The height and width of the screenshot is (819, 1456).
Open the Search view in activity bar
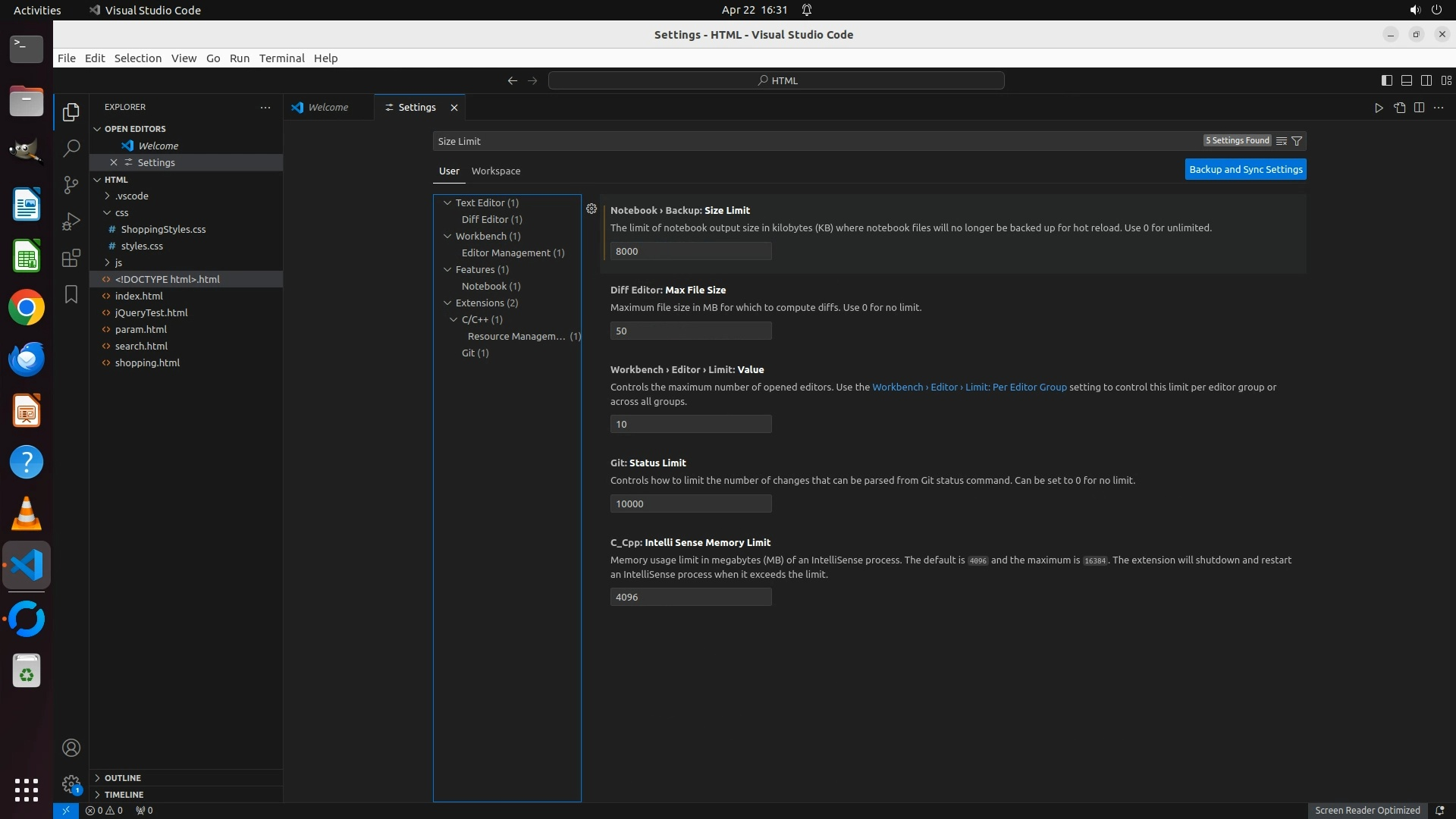[x=71, y=149]
